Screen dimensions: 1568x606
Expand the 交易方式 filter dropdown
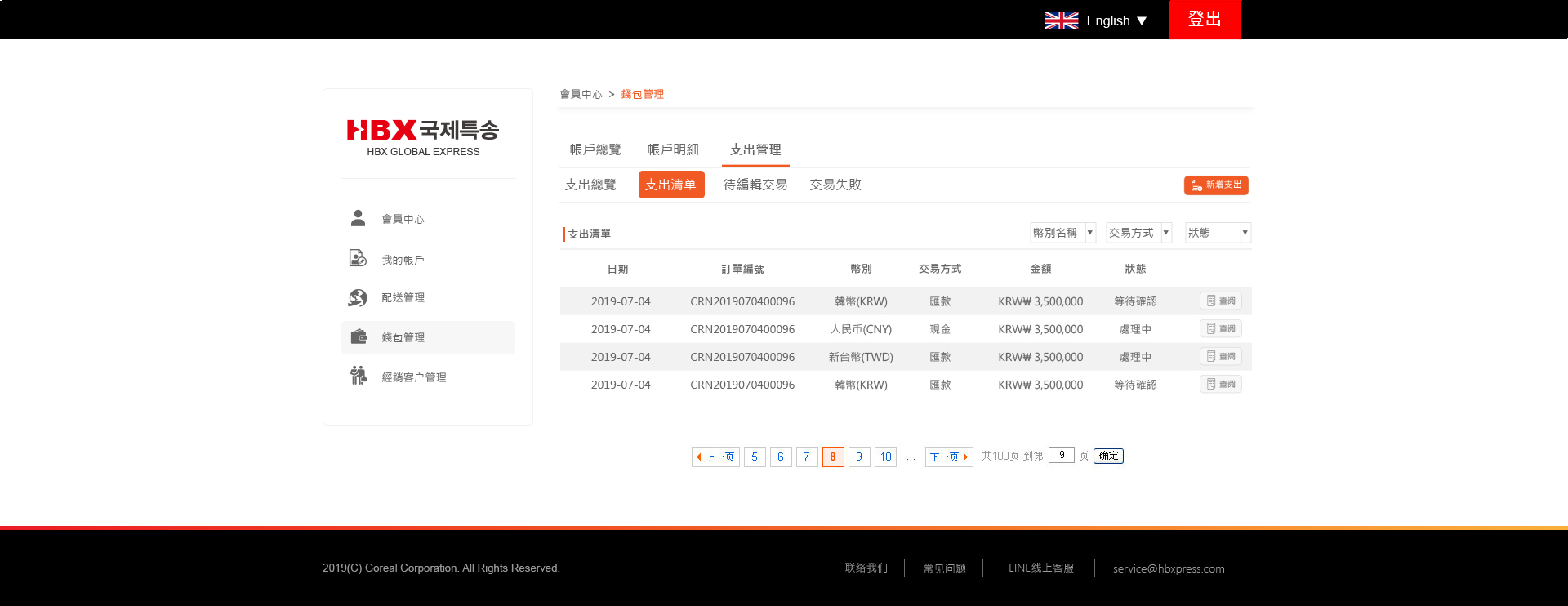tap(1138, 233)
